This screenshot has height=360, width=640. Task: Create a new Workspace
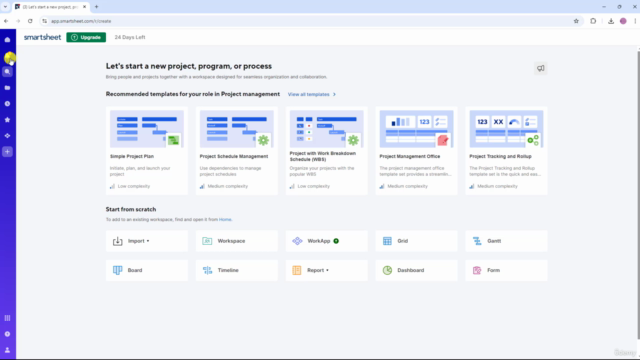coord(237,241)
